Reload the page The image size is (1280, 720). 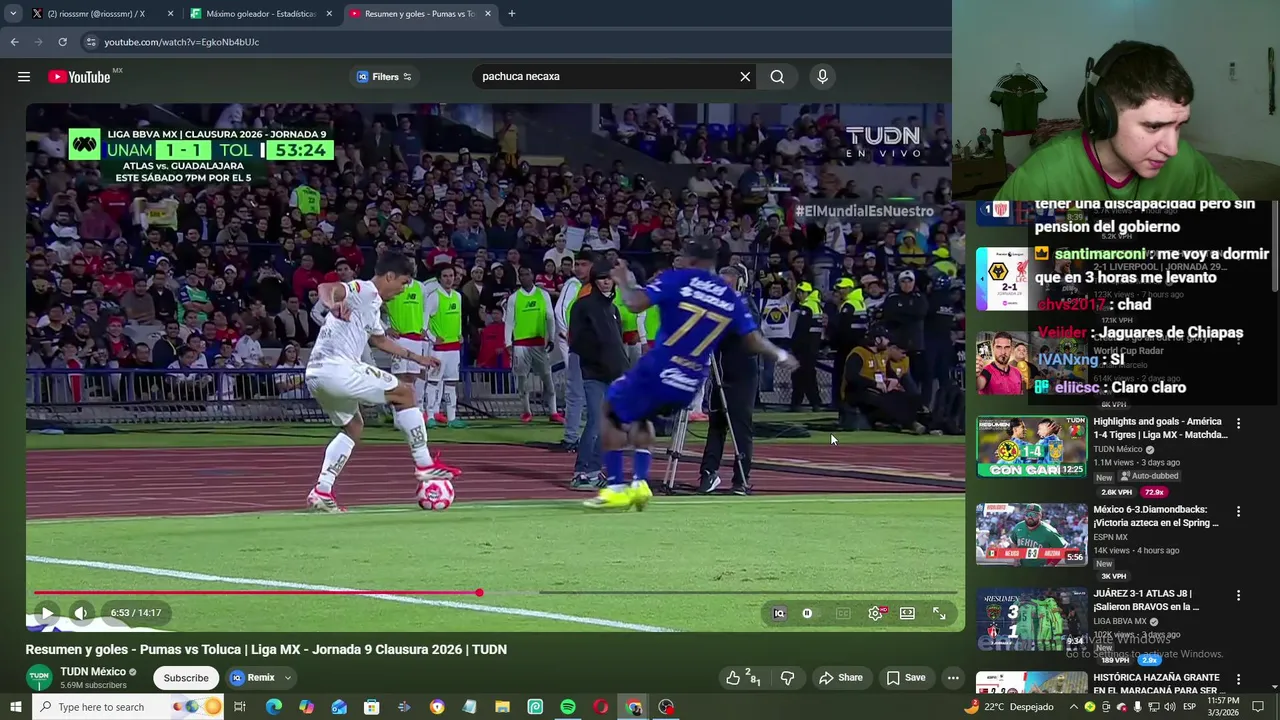[62, 42]
